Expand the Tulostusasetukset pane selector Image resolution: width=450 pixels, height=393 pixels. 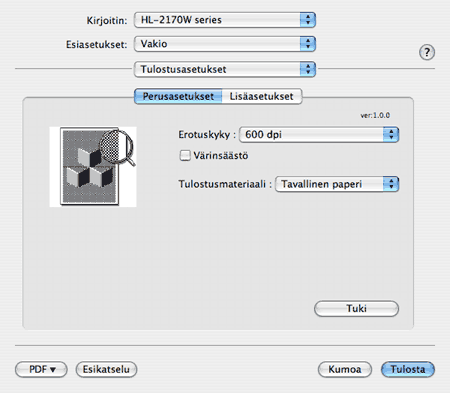(225, 69)
